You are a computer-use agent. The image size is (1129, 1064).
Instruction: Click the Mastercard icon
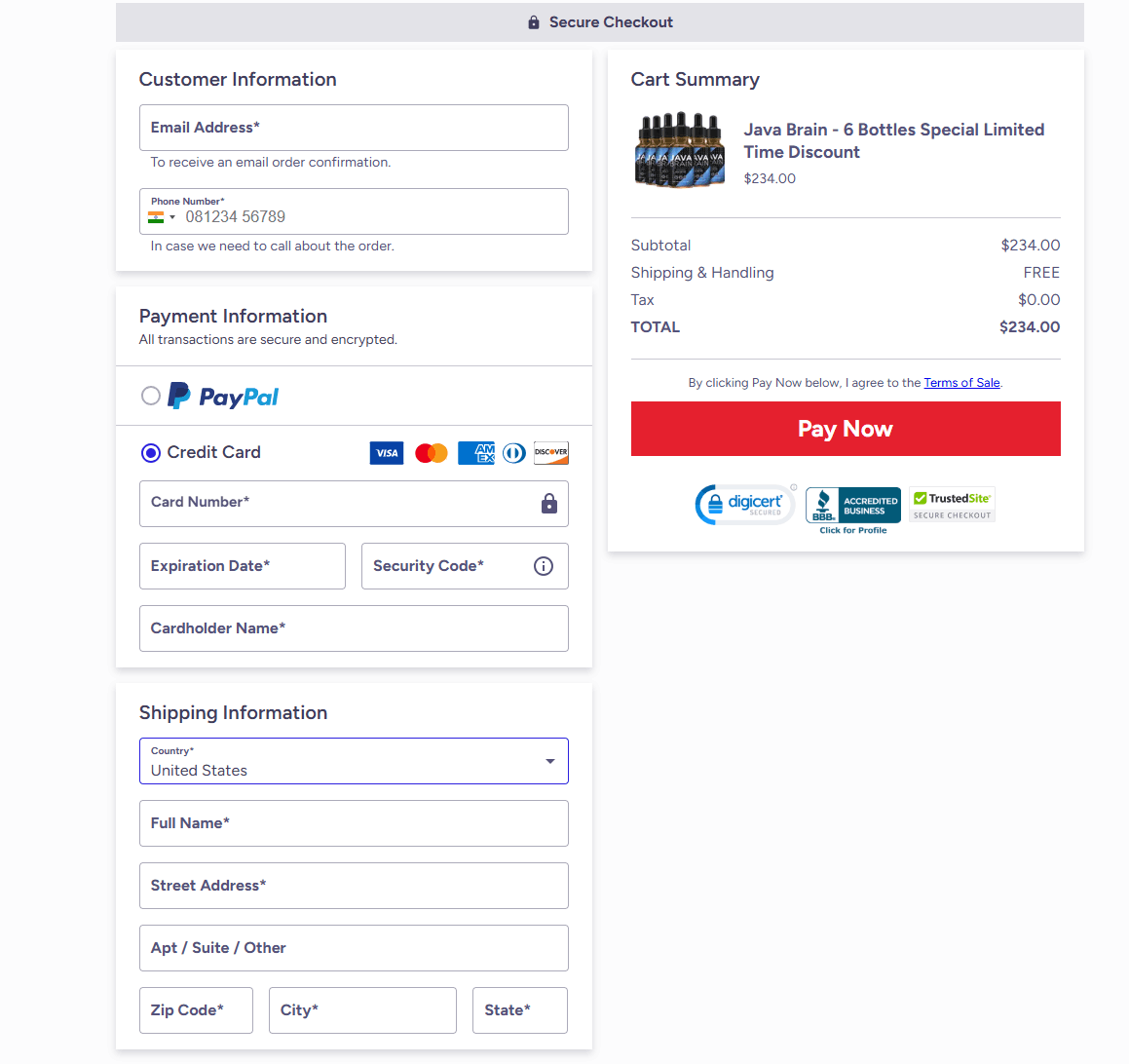point(432,452)
